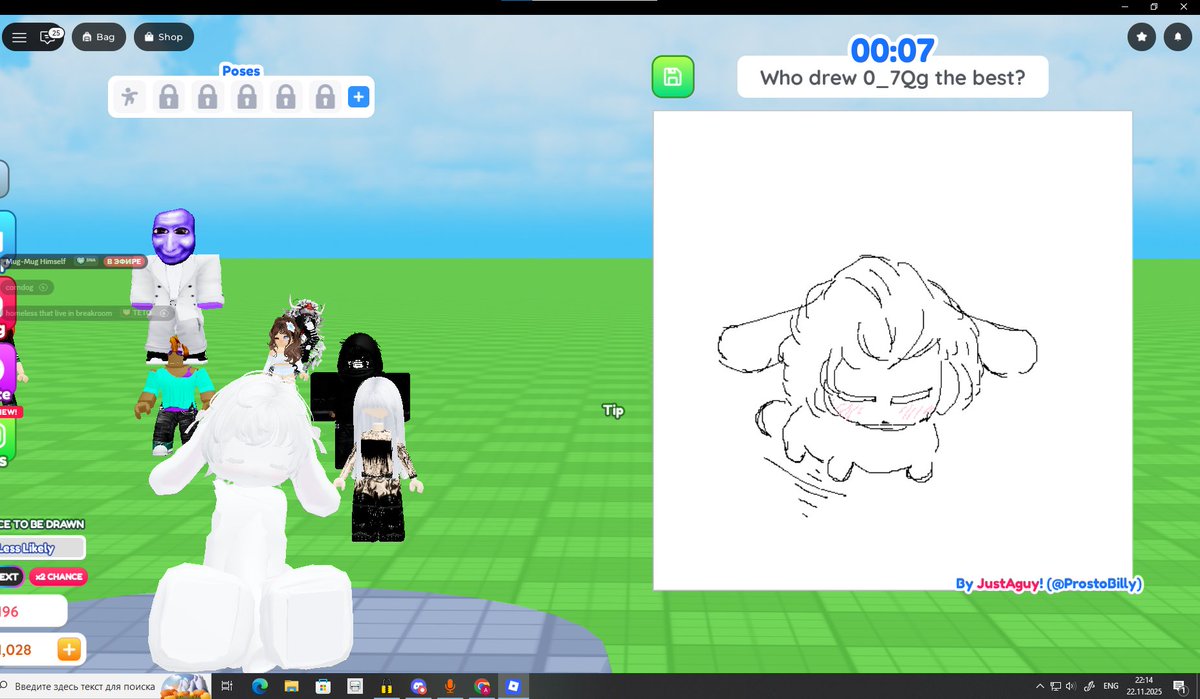Open the Bag
Image resolution: width=1200 pixels, height=699 pixels.
click(x=99, y=37)
